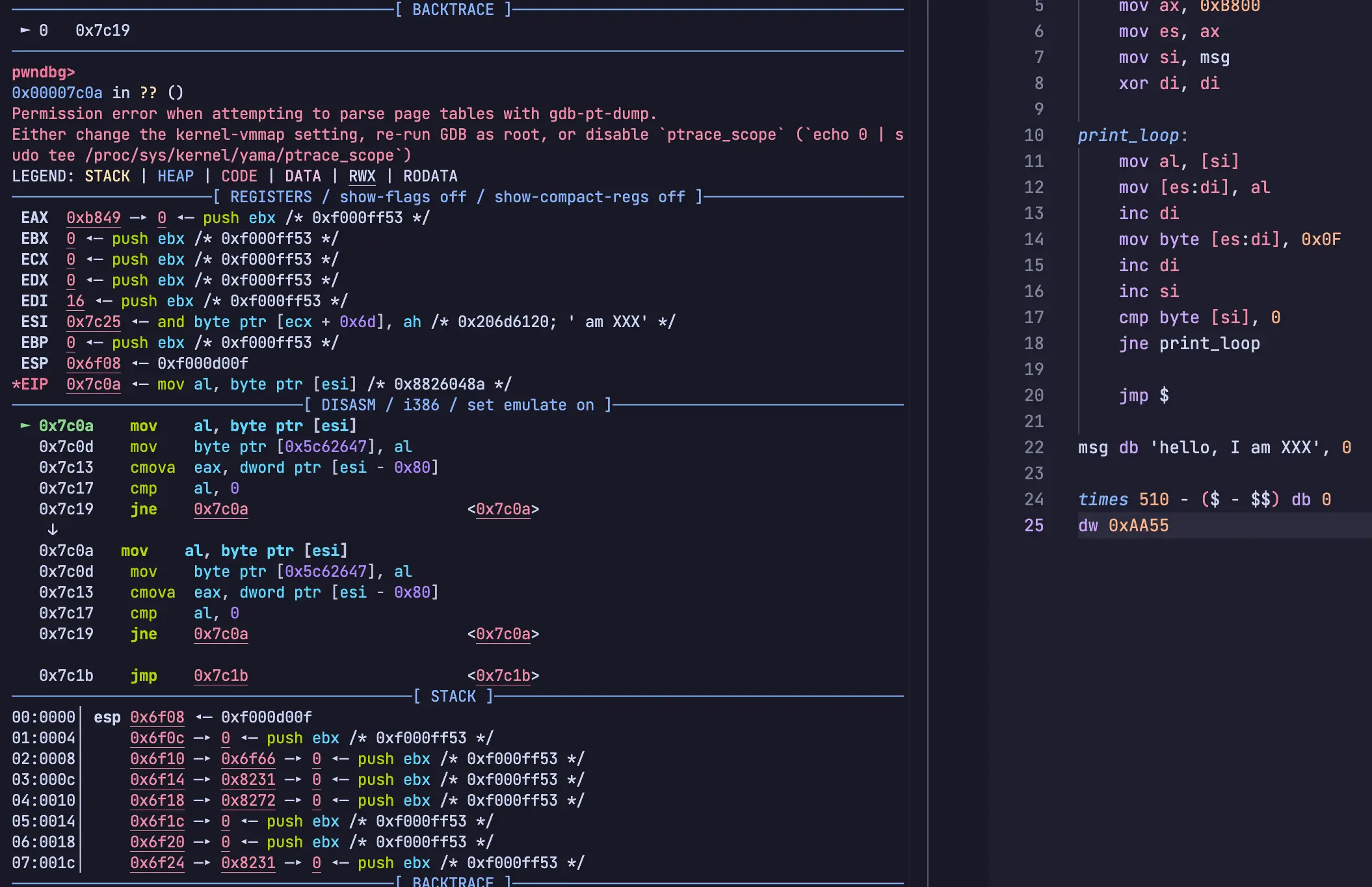
Task: Click line number 25 in editor gutter
Action: pos(1033,525)
